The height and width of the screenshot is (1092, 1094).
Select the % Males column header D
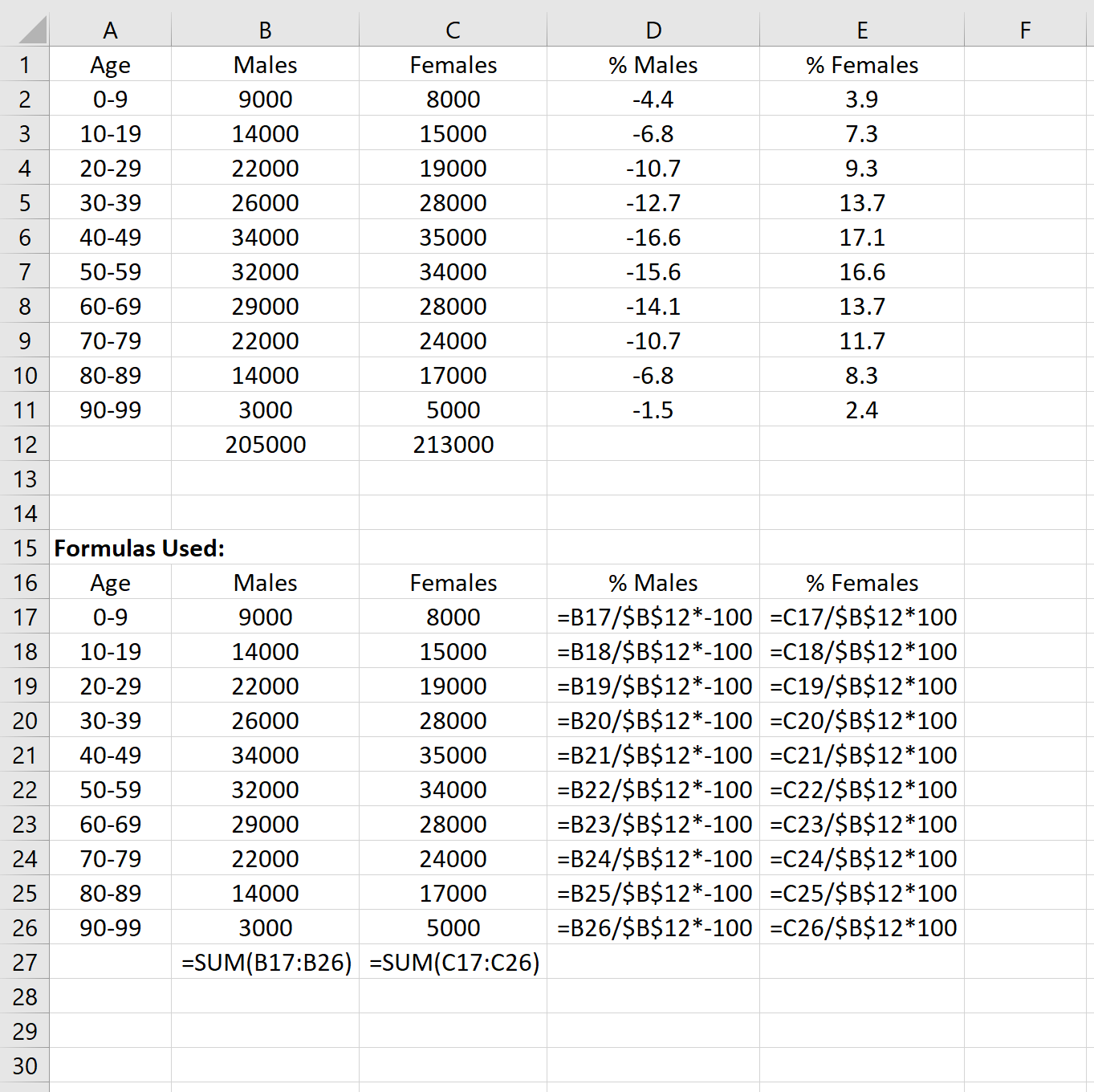653,30
